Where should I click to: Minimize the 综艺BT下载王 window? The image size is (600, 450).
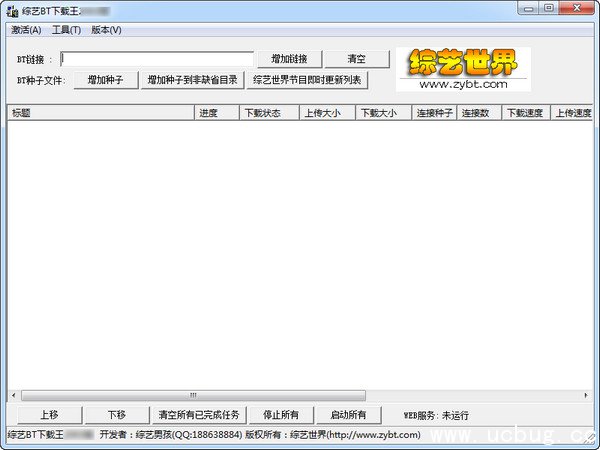529,8
